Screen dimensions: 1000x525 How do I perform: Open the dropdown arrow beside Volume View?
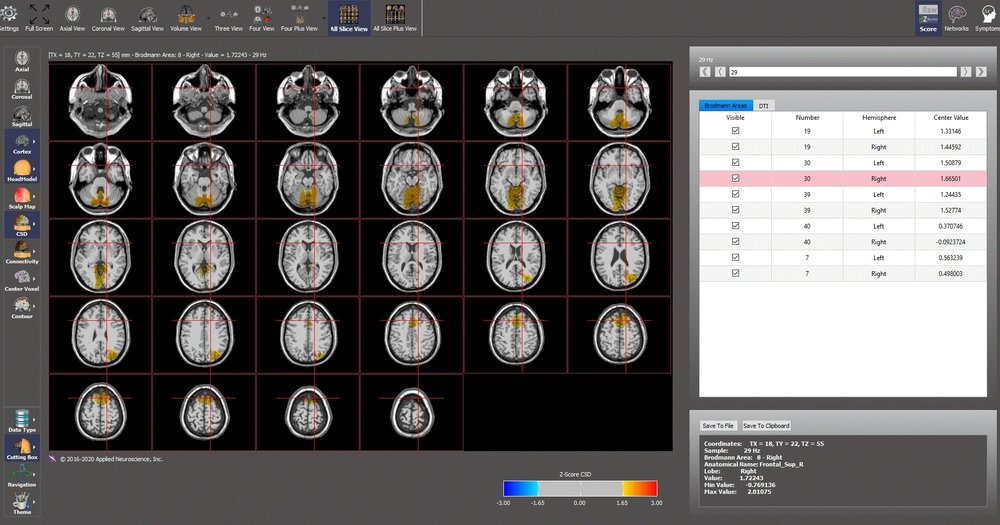pos(207,17)
